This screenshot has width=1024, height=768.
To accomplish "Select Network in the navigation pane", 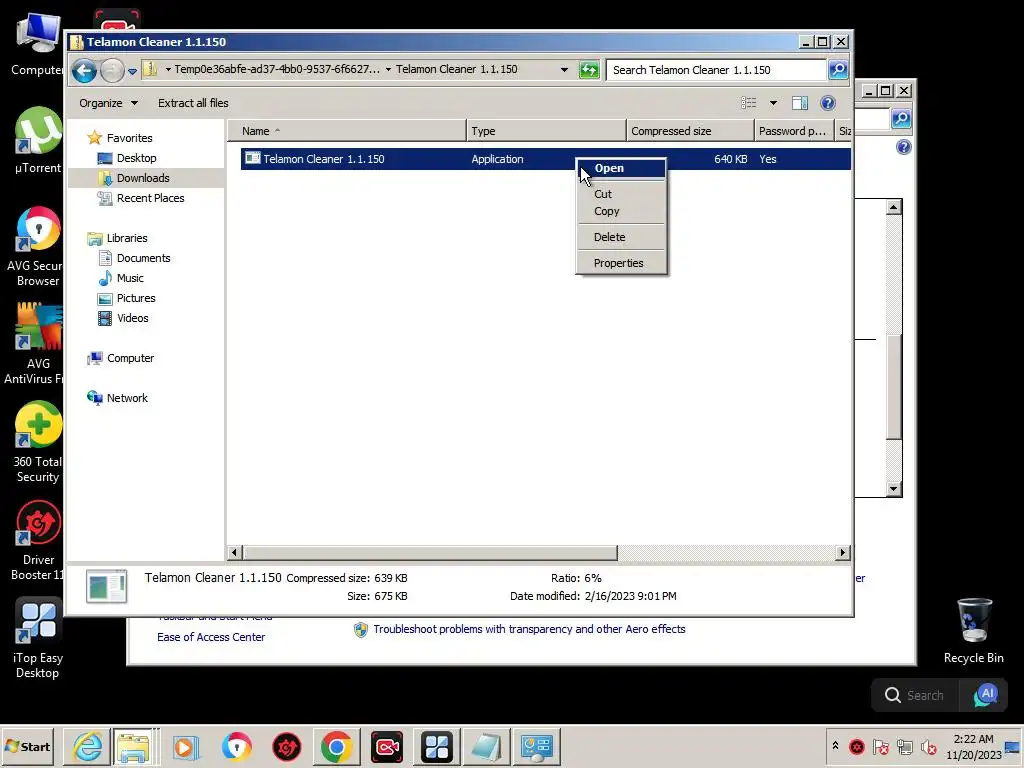I will tap(127, 398).
